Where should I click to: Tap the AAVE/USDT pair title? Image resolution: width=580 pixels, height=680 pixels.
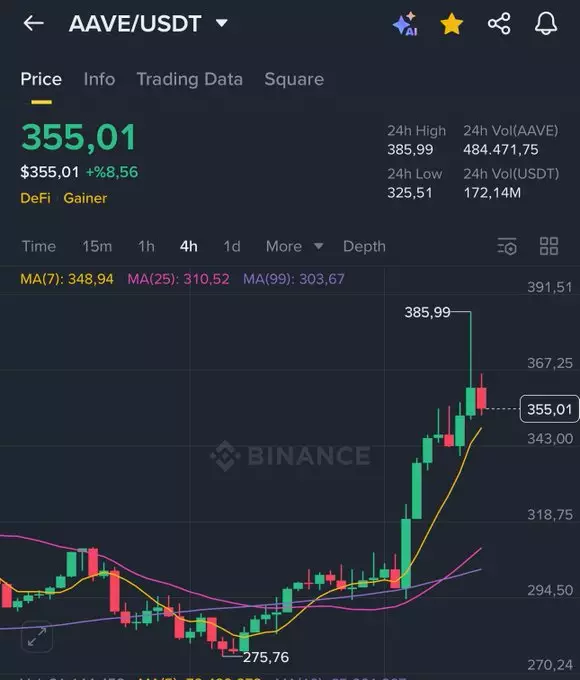coord(135,23)
